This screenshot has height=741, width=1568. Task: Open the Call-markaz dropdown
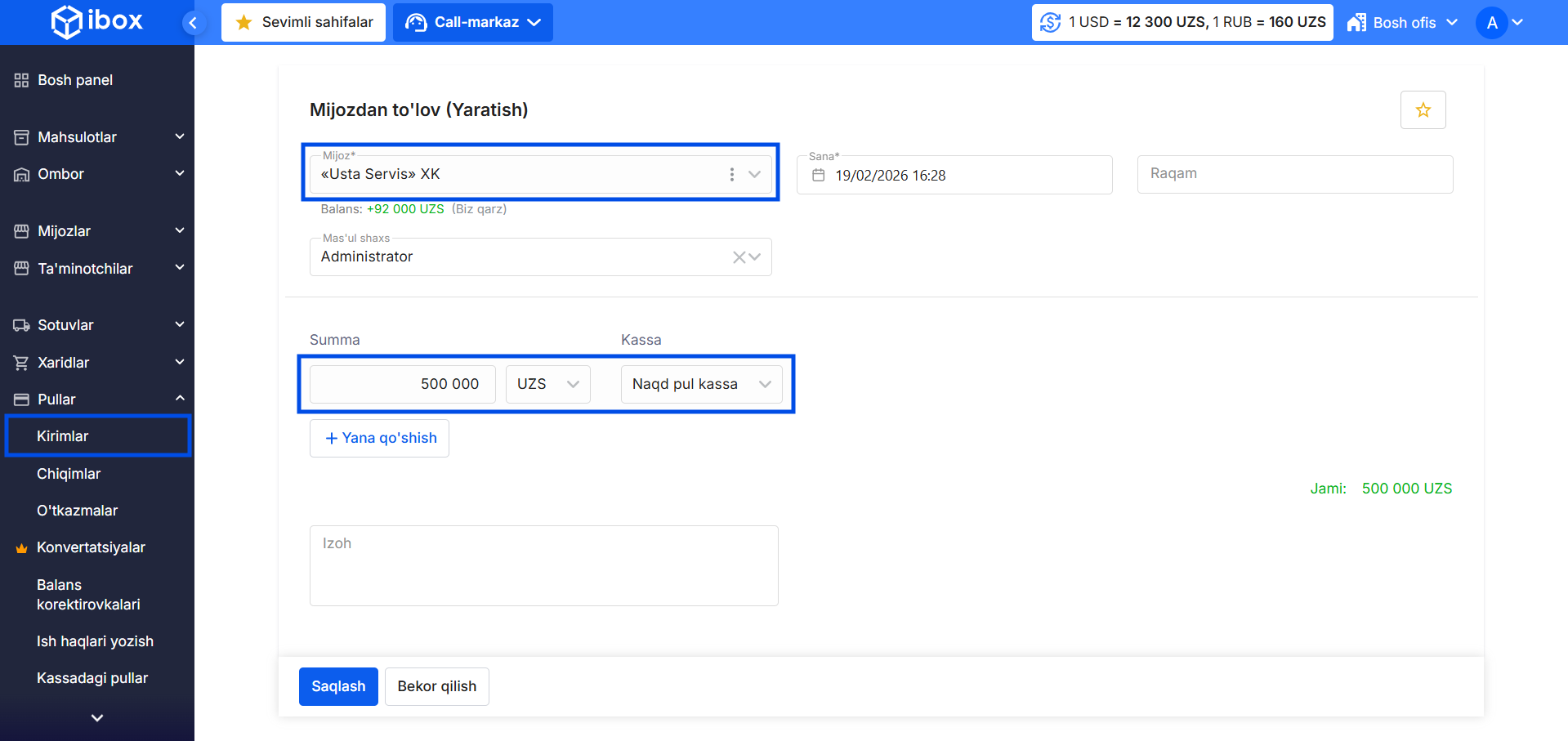[473, 23]
